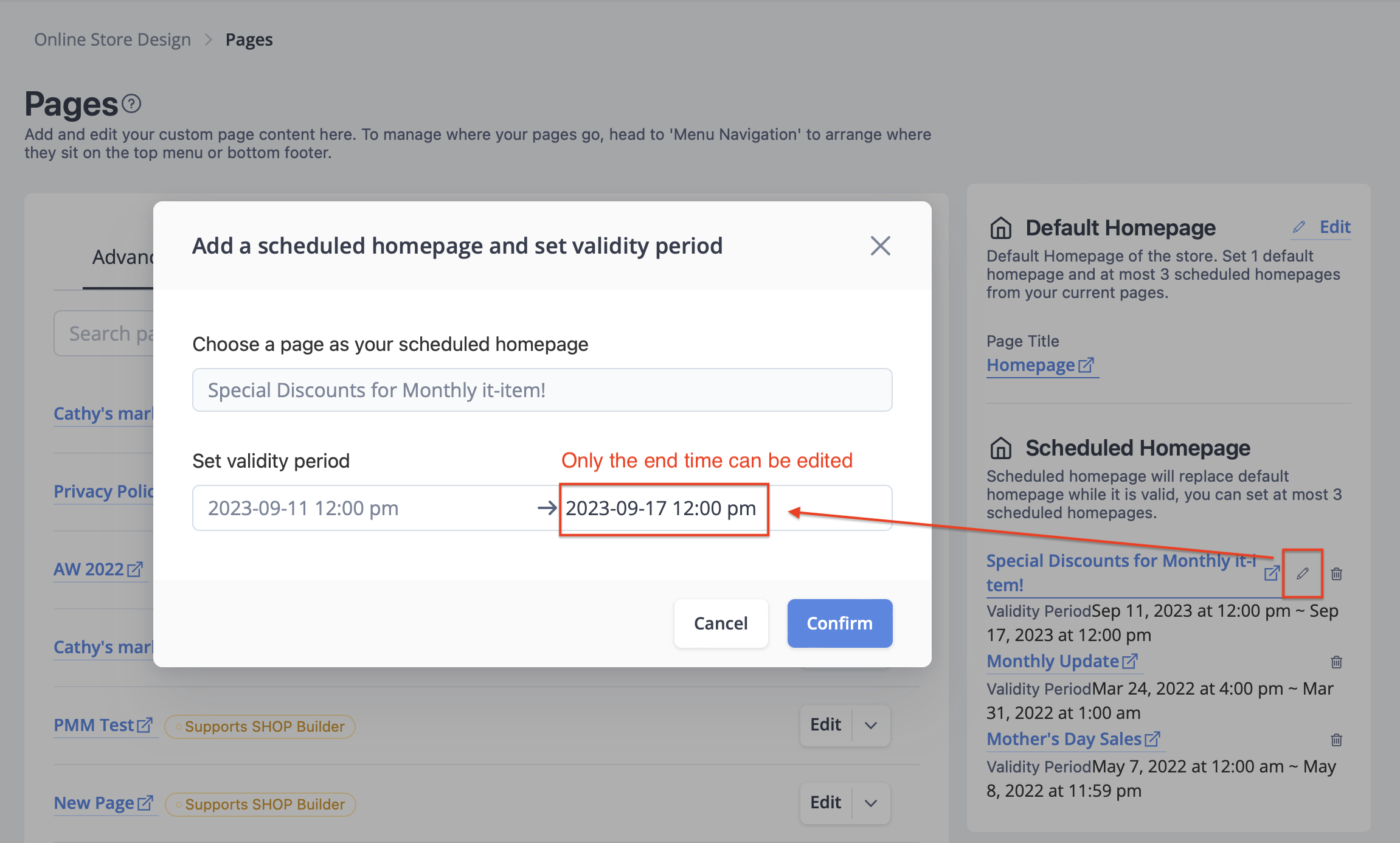Open the external link icon beside Monthly Update

[1130, 661]
